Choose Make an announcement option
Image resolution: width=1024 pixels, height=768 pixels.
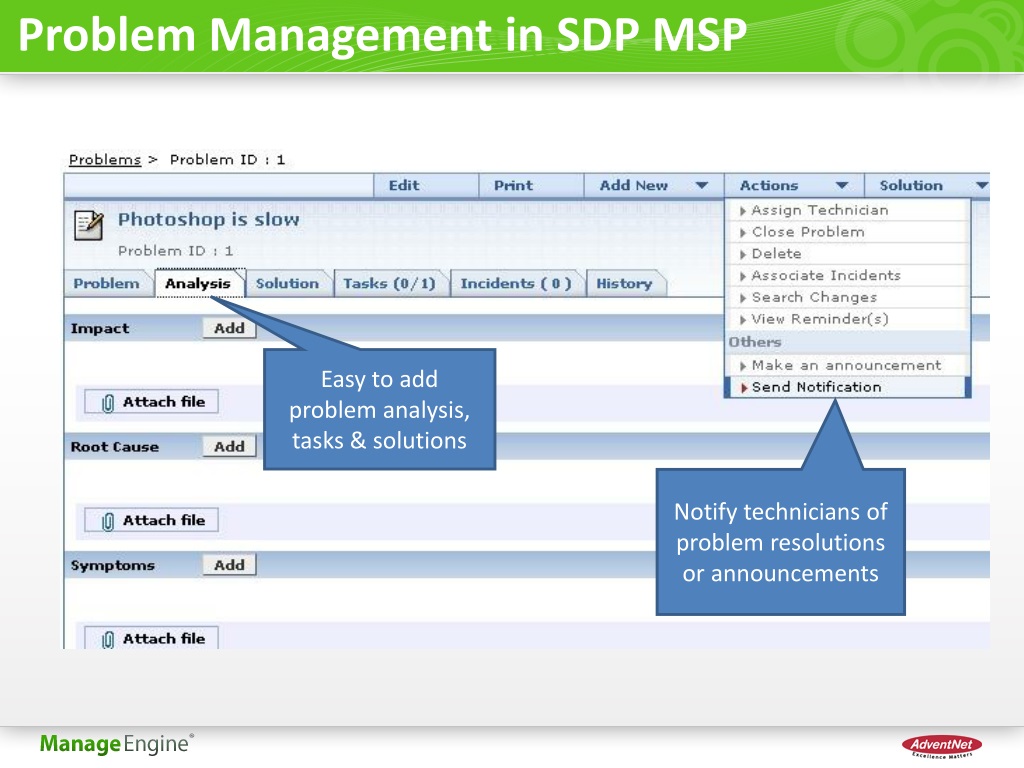(x=846, y=365)
